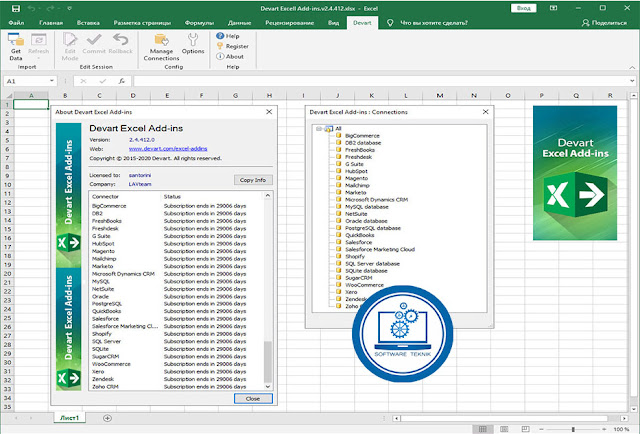Click the Вход sign-in button

point(524,8)
